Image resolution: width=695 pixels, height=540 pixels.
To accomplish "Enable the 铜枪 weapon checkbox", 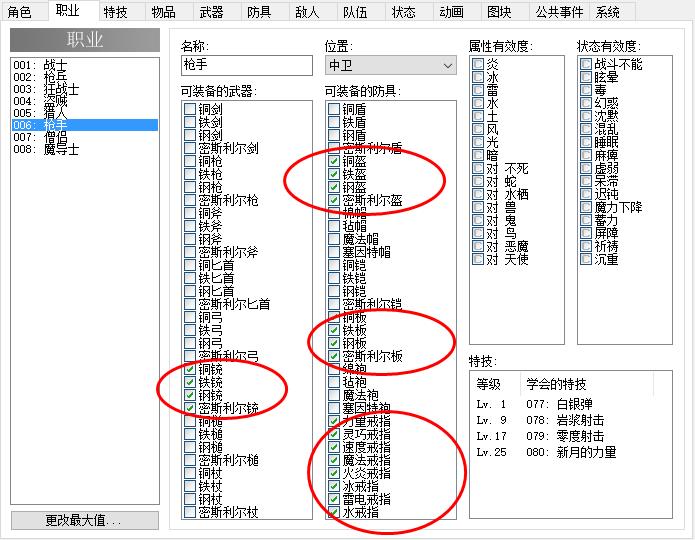I will pos(190,161).
